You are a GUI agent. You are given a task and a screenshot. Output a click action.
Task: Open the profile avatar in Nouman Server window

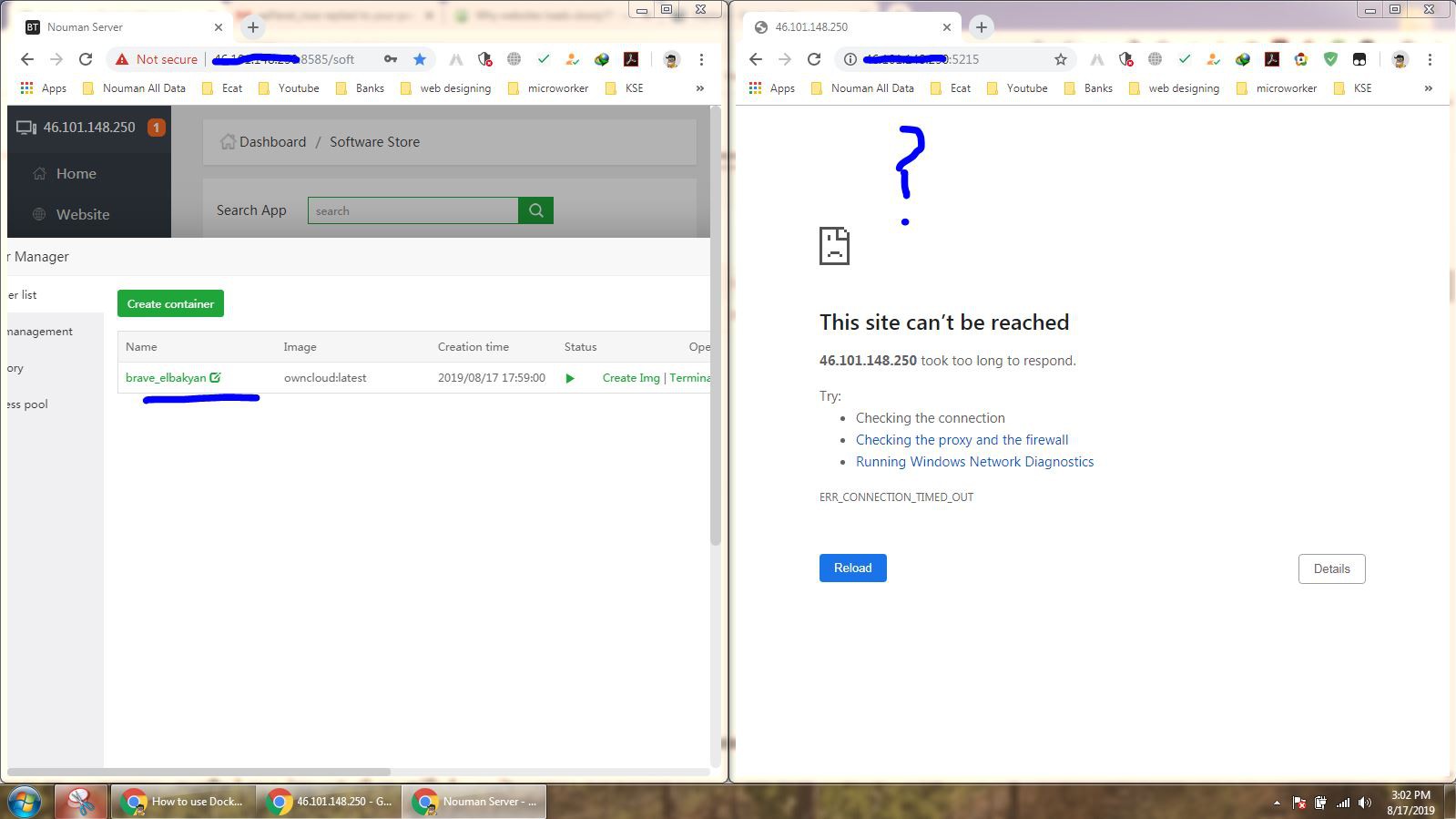pyautogui.click(x=671, y=59)
